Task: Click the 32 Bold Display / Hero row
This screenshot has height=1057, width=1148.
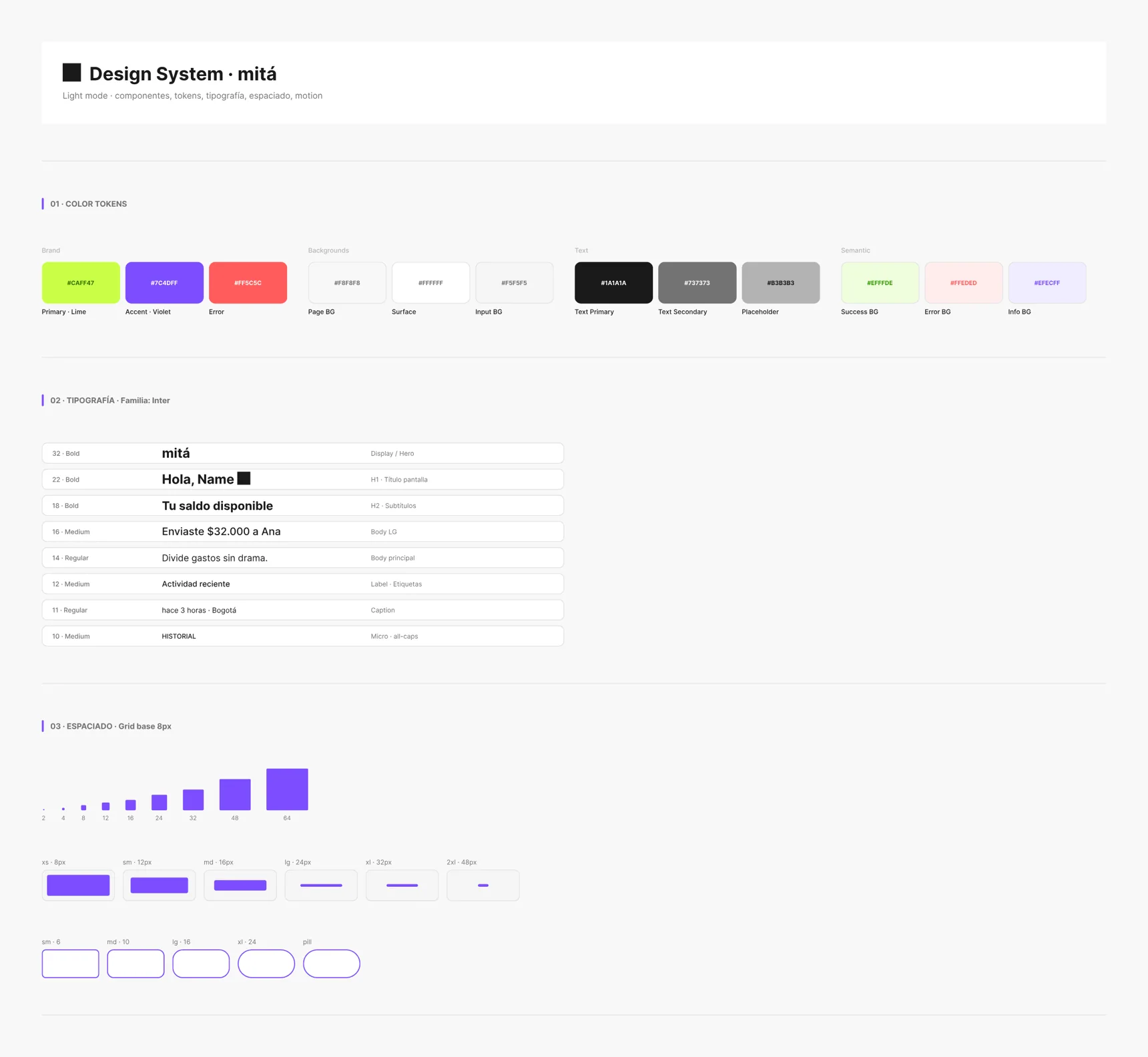Action: (302, 453)
